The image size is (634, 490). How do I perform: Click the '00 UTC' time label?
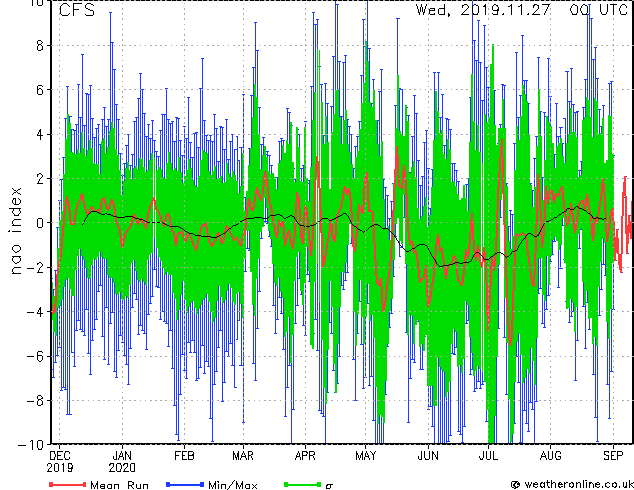[599, 9]
